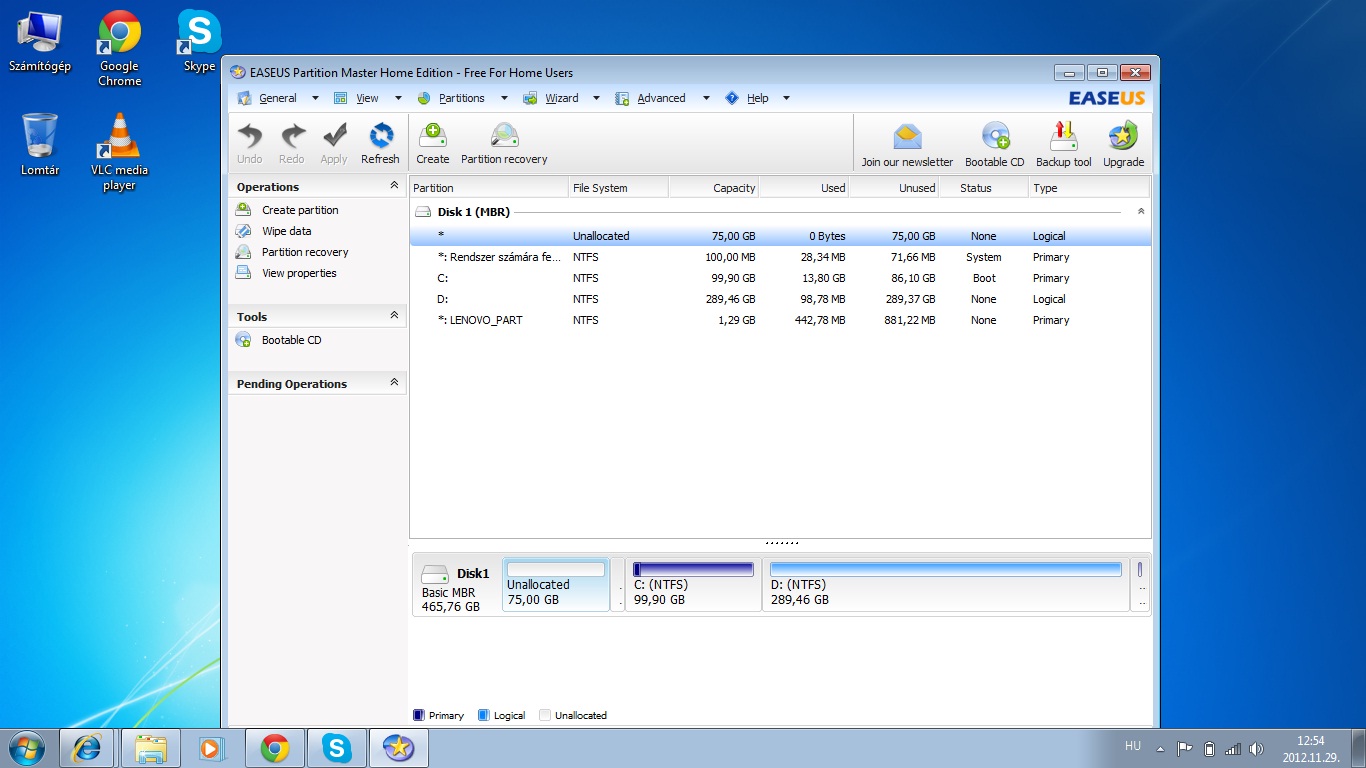Click dropdown arrow next to Advanced
1366x768 pixels.
pyautogui.click(x=705, y=98)
